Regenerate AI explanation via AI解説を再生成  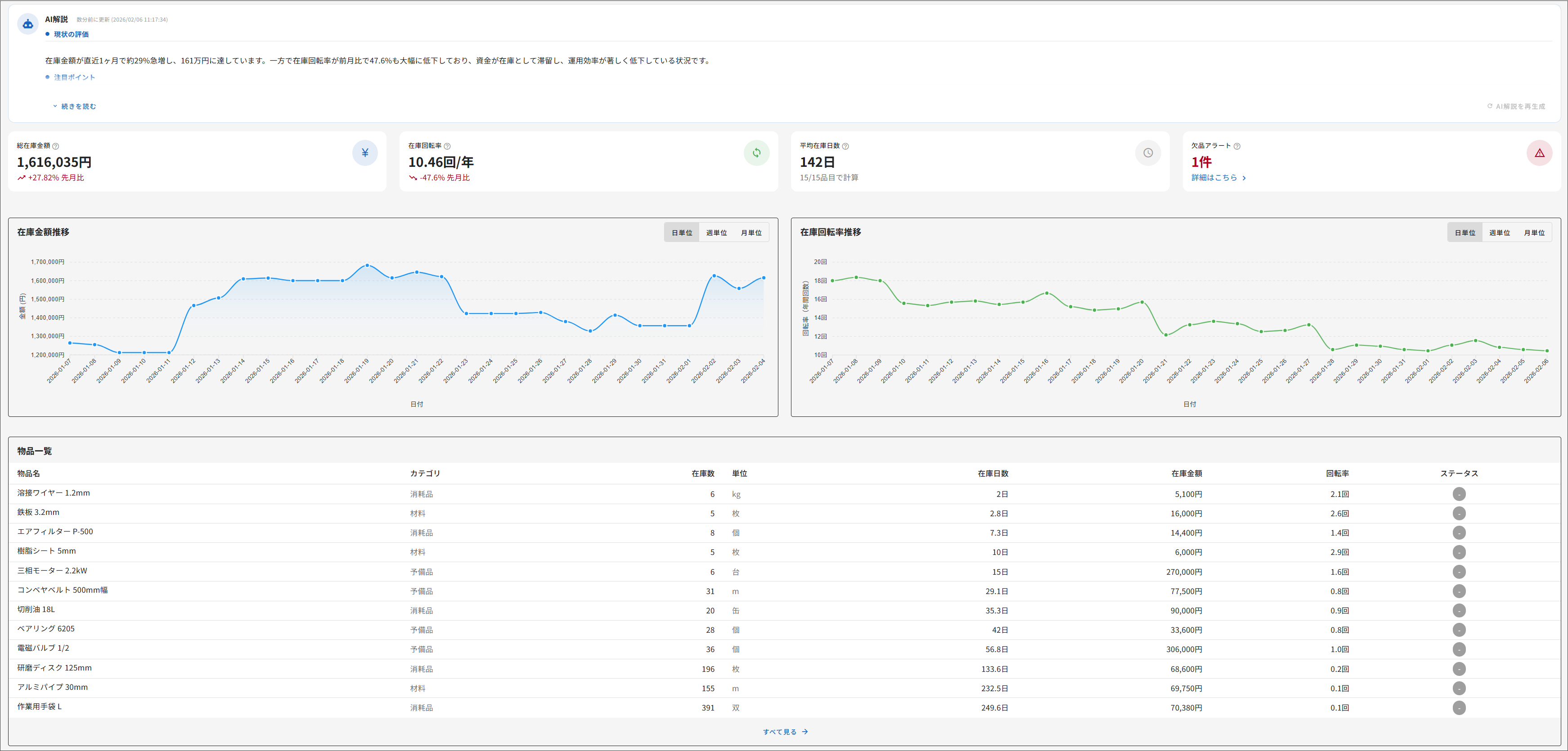[1516, 107]
